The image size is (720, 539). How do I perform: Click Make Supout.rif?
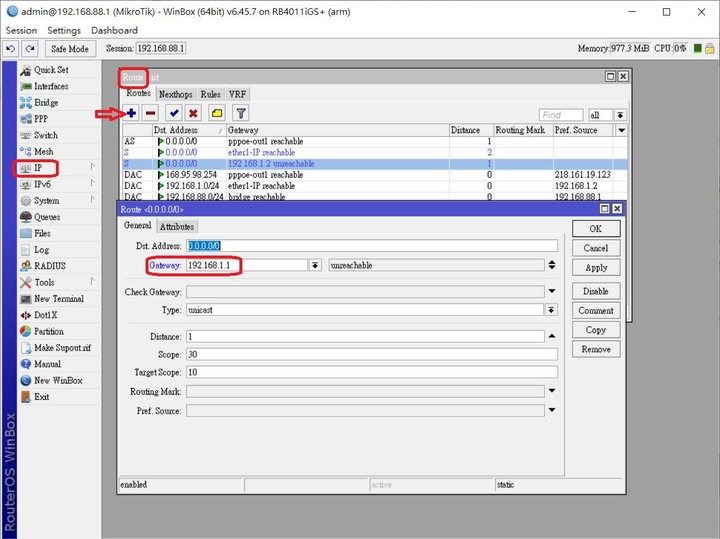(x=62, y=348)
